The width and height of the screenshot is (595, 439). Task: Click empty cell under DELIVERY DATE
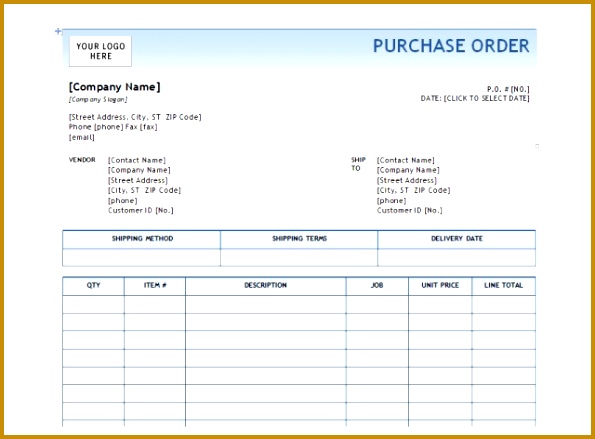pyautogui.click(x=456, y=258)
